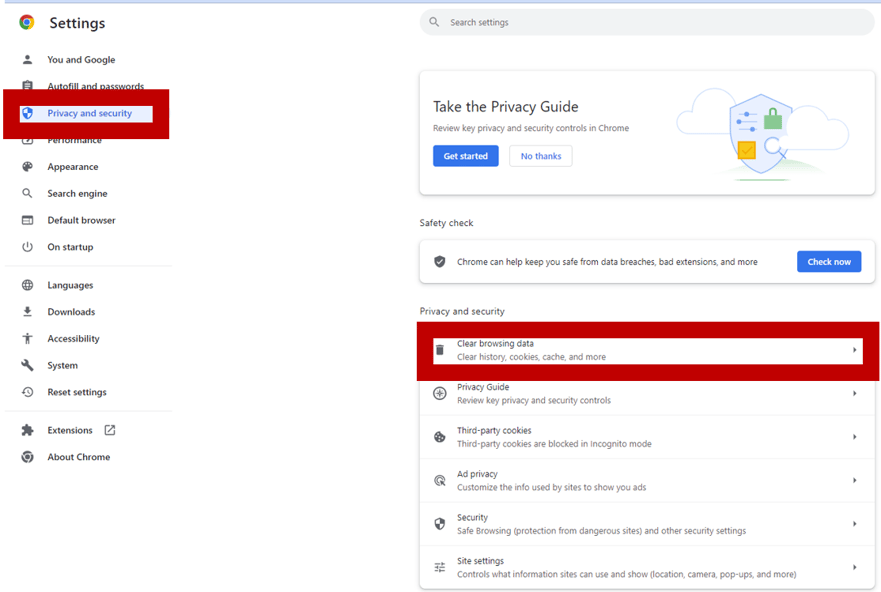Screen dimensions: 881x592
Task: Click the Site settings sliders icon
Action: coord(439,567)
